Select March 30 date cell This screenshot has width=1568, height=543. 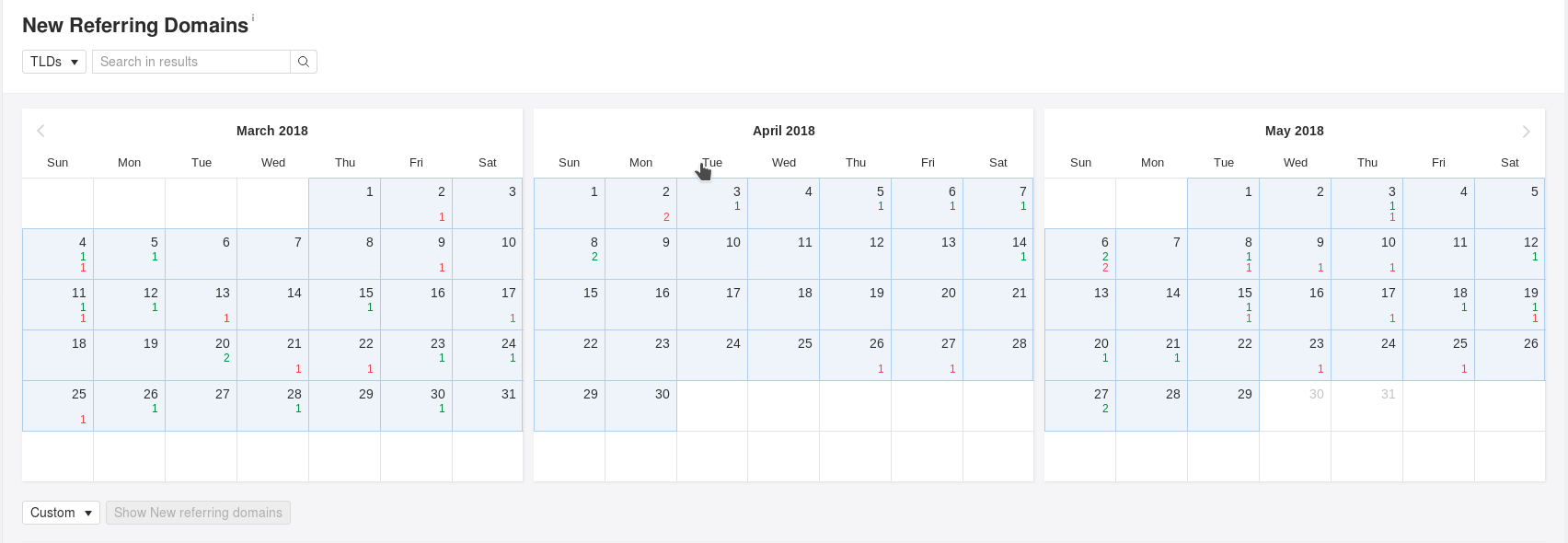pos(416,406)
